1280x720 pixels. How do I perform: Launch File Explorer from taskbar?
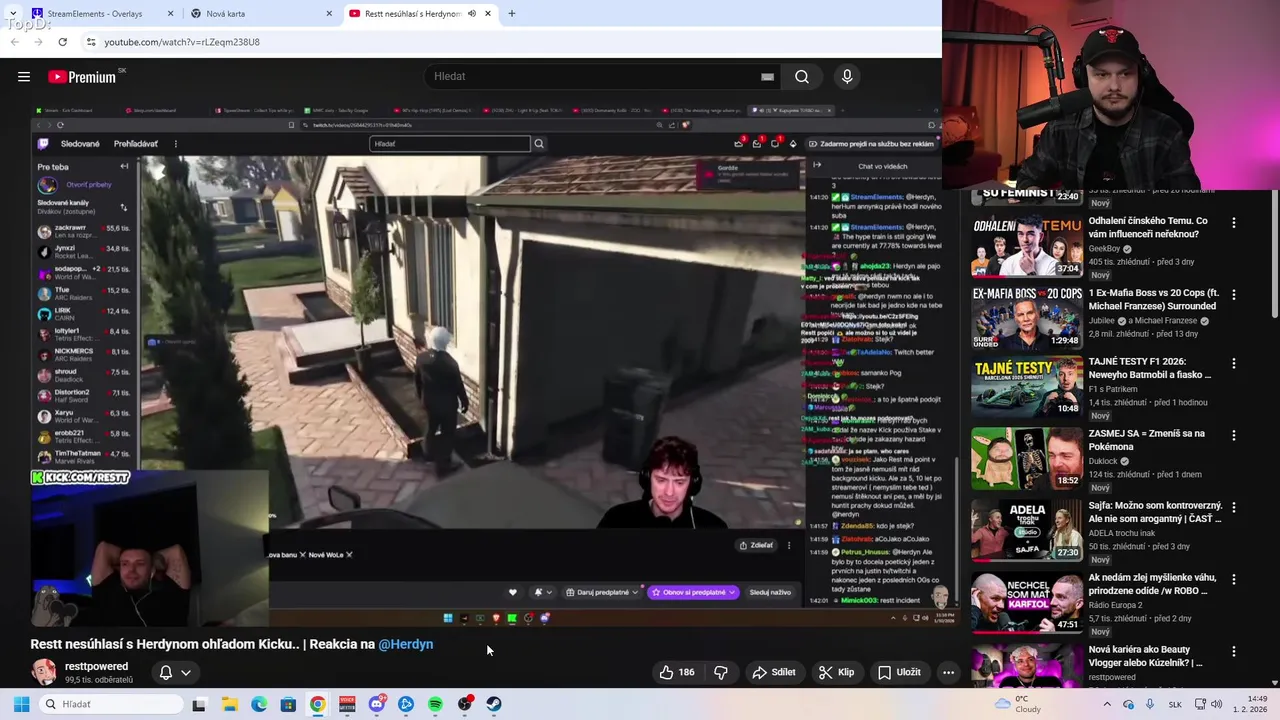[x=229, y=704]
